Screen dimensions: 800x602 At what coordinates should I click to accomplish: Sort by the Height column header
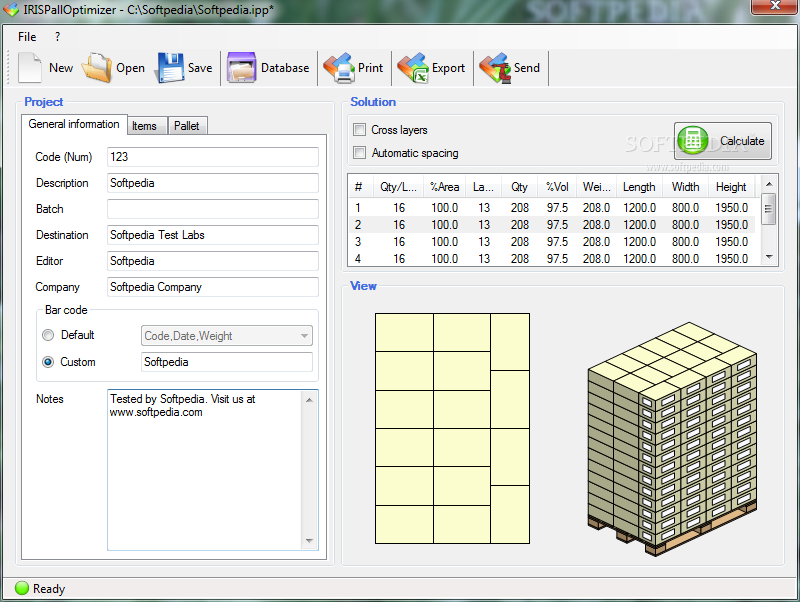click(x=731, y=187)
